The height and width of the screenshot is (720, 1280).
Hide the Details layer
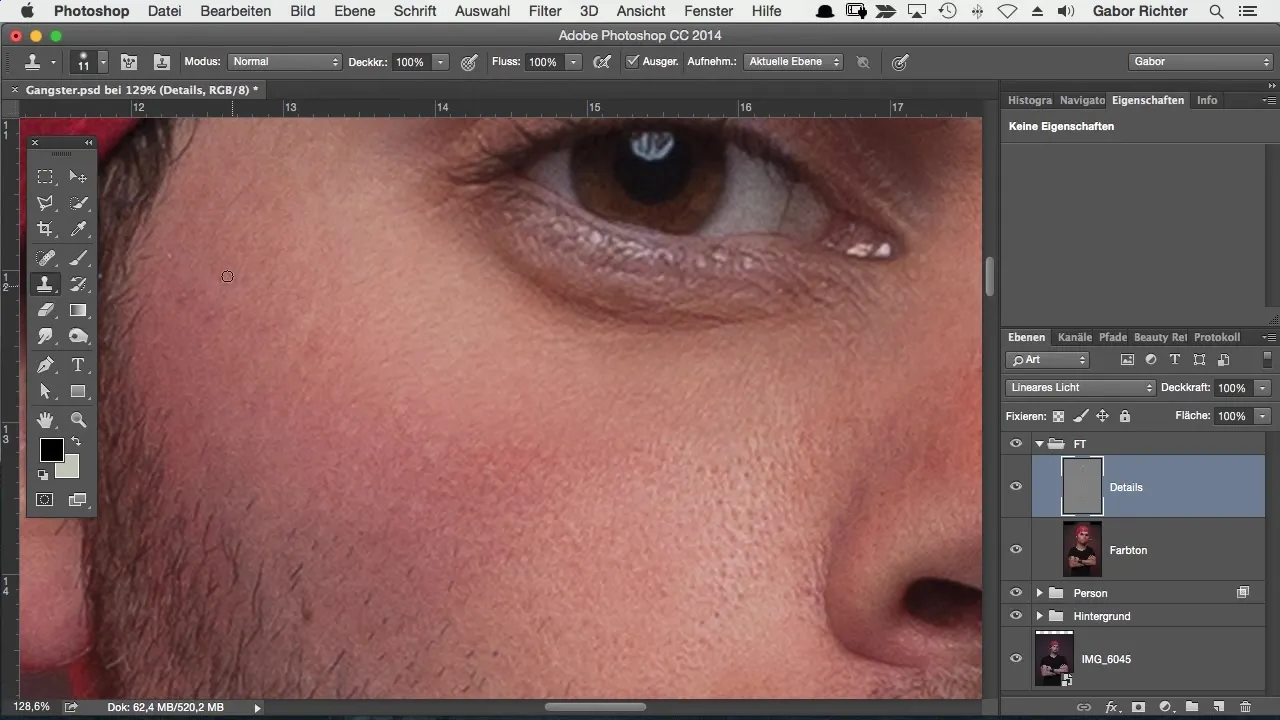[x=1016, y=487]
